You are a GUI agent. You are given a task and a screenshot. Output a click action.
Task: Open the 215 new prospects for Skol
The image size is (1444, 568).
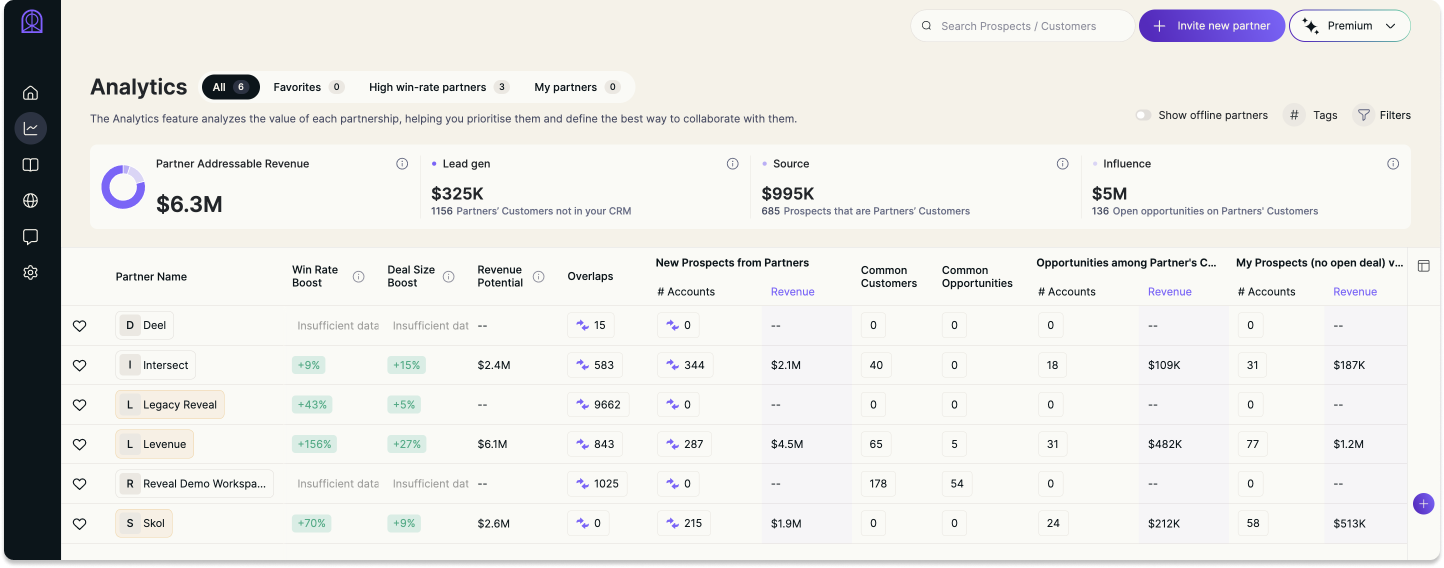684,523
